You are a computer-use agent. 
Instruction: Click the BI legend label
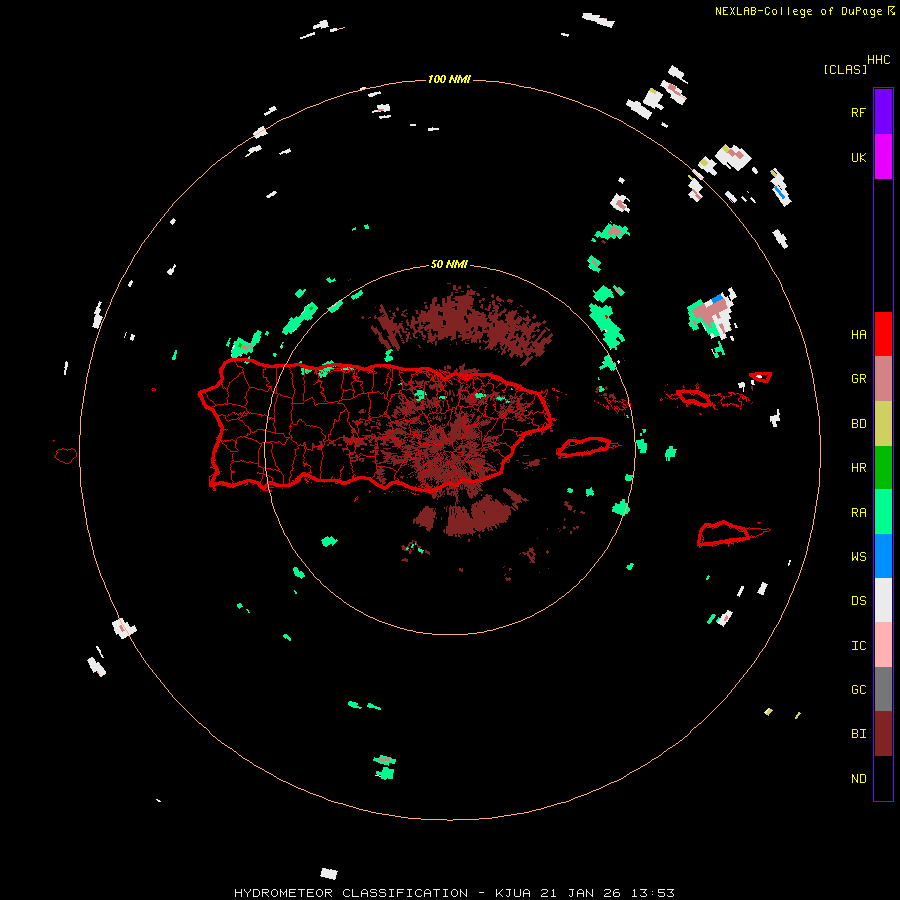pyautogui.click(x=858, y=734)
